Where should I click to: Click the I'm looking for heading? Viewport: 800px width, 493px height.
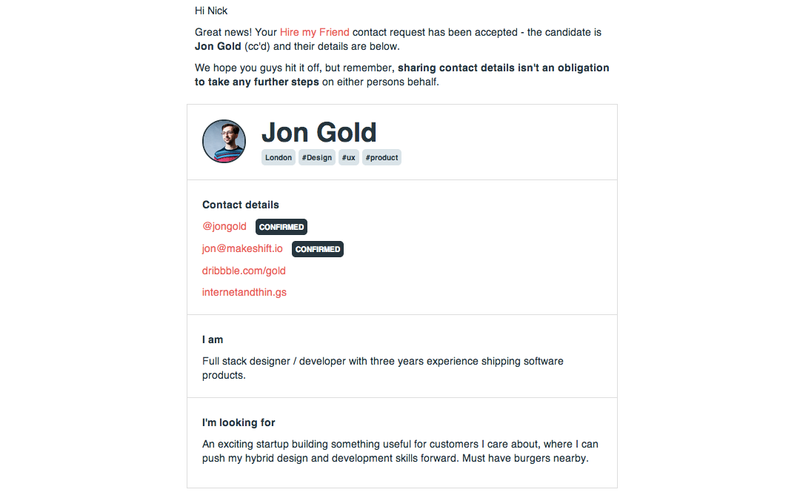238,423
